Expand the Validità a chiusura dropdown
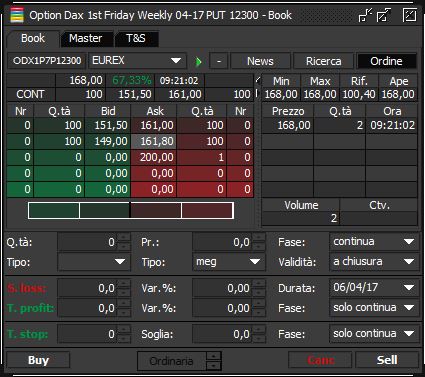 (x=374, y=261)
